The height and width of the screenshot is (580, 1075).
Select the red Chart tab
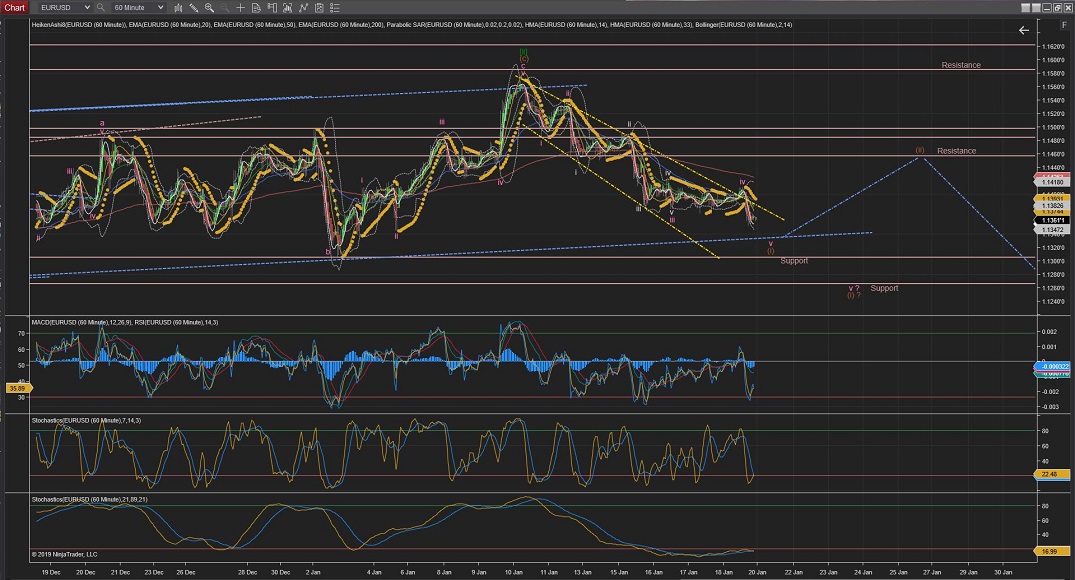click(15, 7)
